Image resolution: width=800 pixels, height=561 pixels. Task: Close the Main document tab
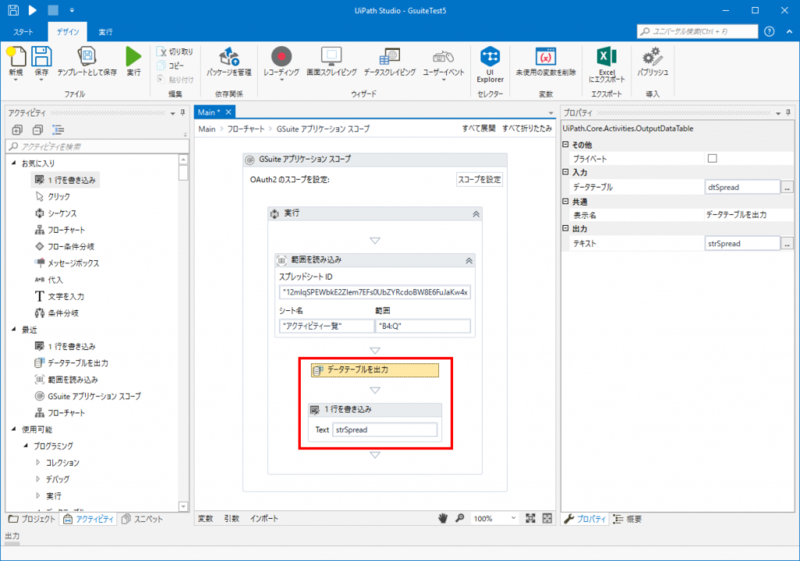[x=229, y=112]
